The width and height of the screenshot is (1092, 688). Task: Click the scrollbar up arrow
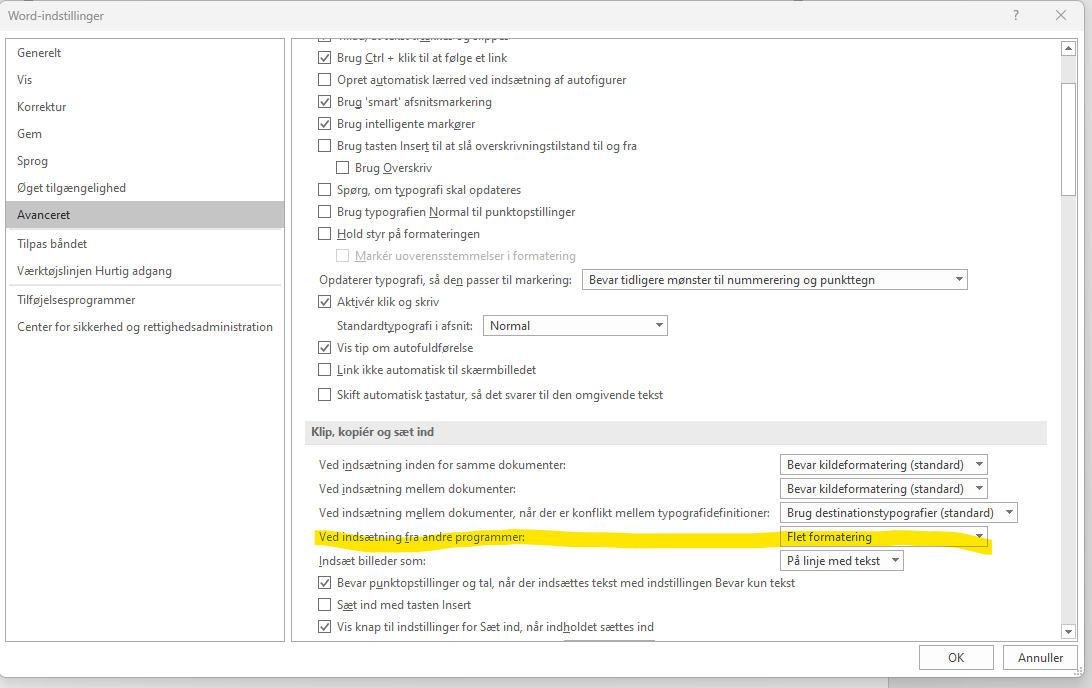tap(1068, 49)
